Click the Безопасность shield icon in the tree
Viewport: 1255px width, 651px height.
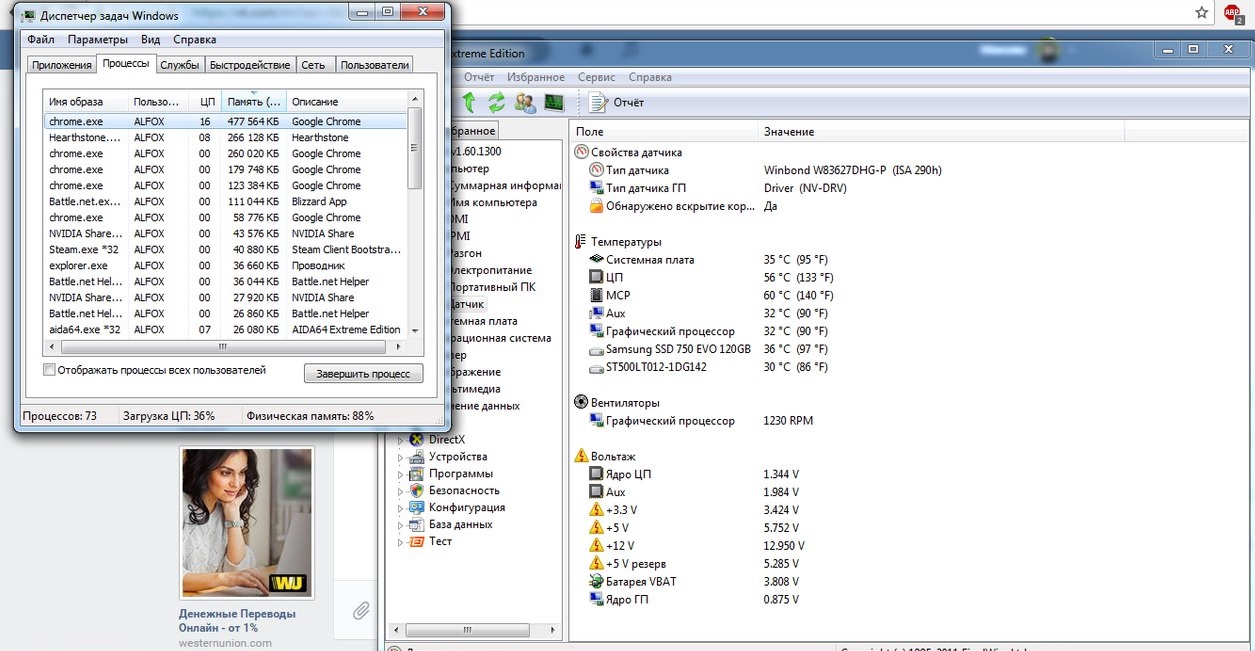tap(418, 491)
